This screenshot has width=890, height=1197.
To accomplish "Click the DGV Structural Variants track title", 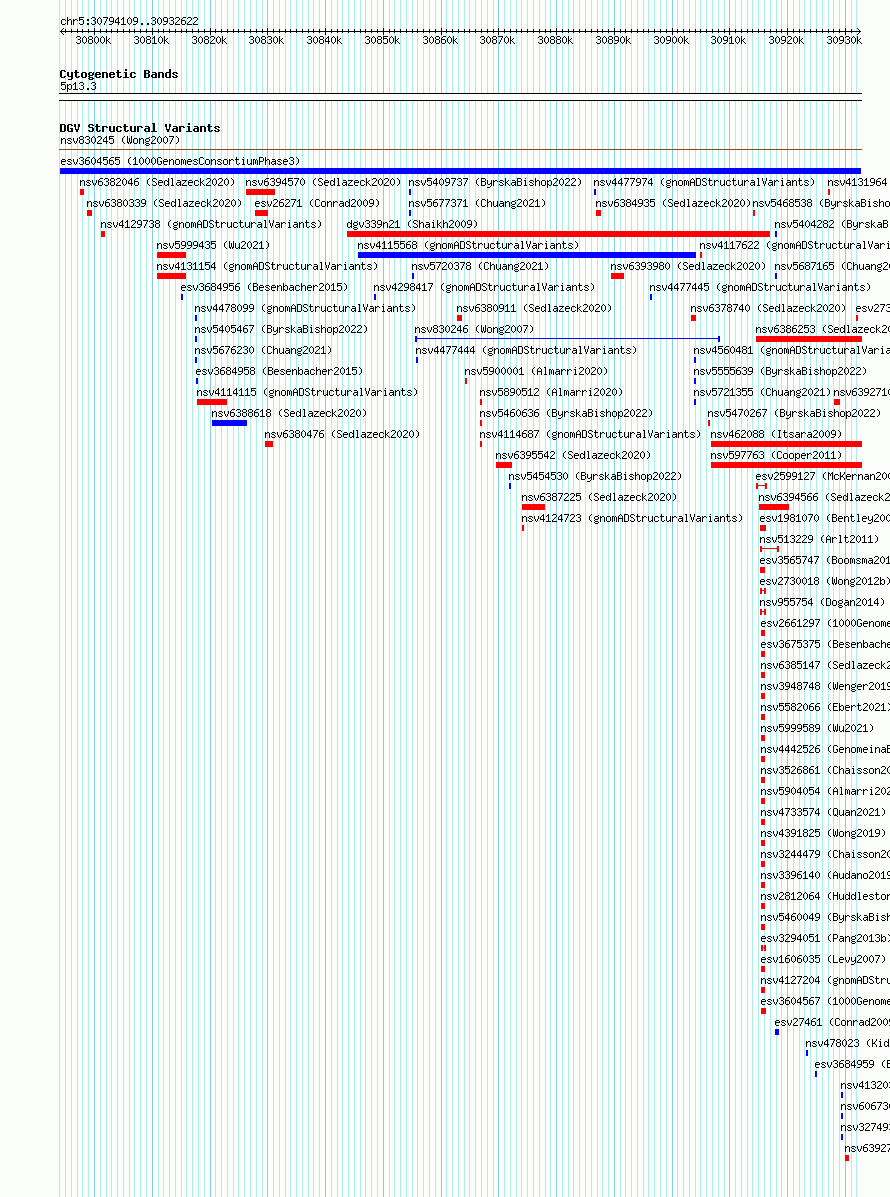I will 140,128.
